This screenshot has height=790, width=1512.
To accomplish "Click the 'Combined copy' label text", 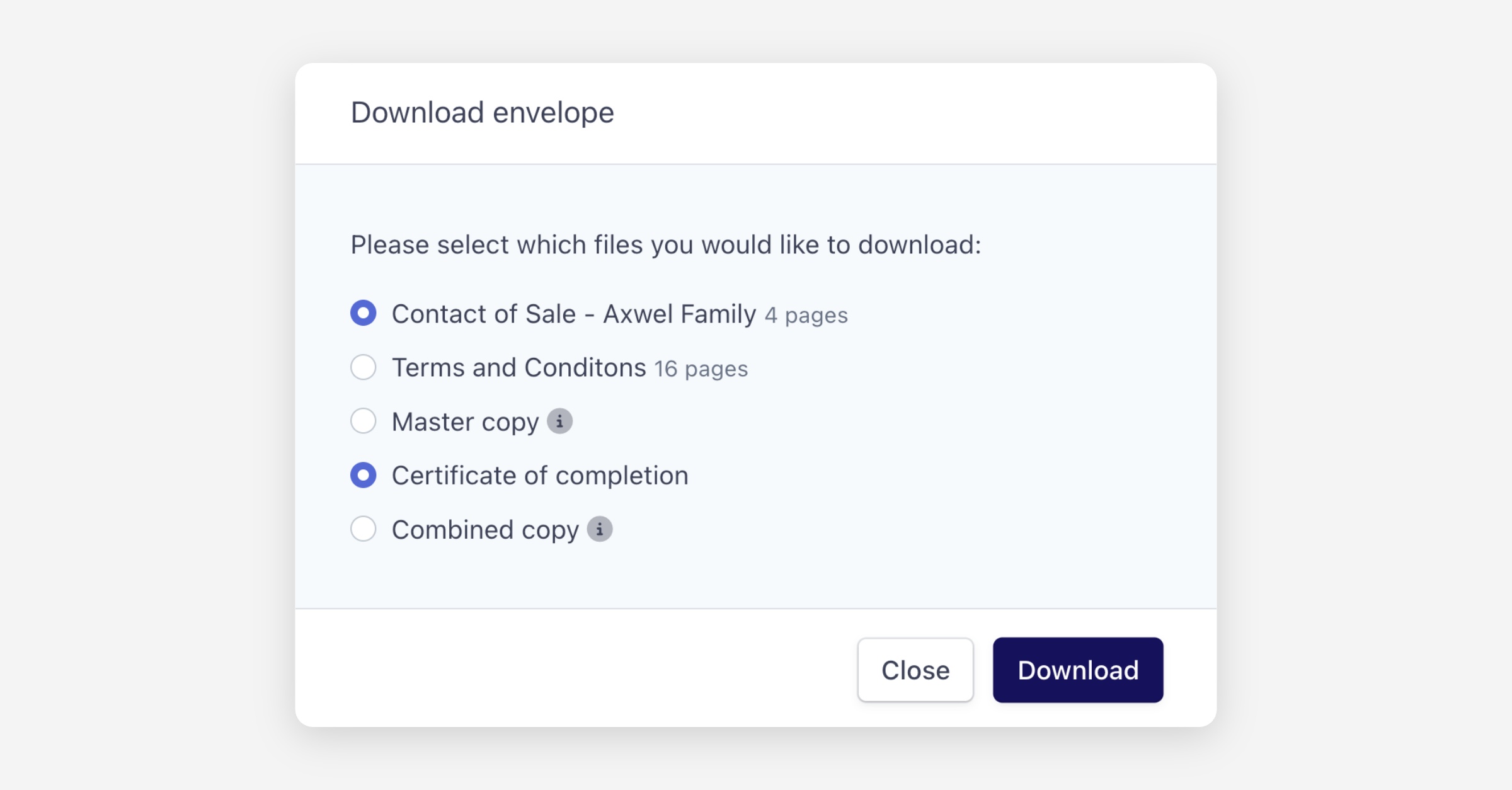I will tap(485, 530).
